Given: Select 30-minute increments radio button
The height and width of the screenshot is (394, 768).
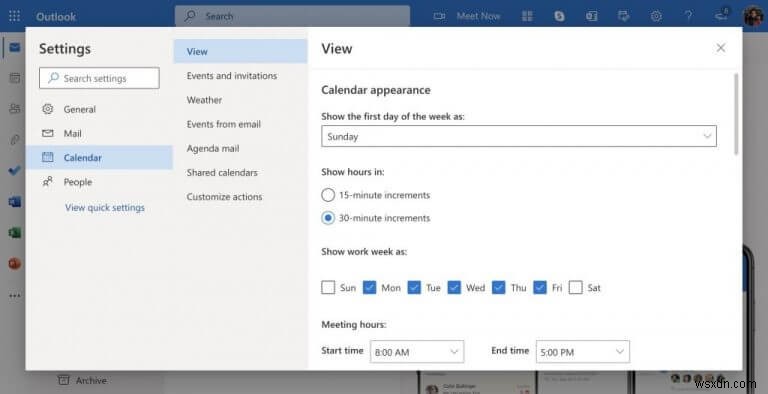Looking at the screenshot, I should 328,218.
